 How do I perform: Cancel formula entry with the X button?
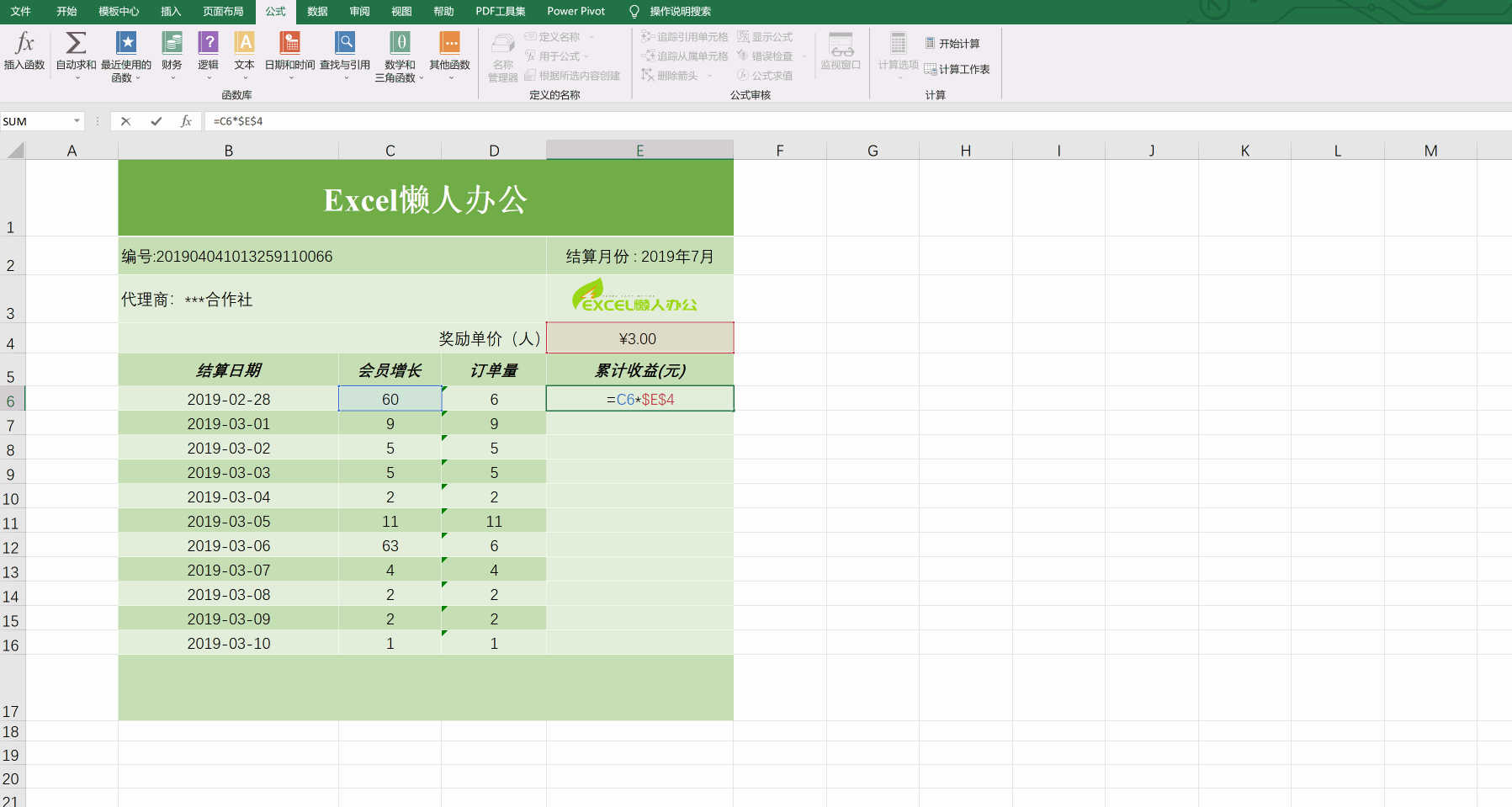[125, 121]
